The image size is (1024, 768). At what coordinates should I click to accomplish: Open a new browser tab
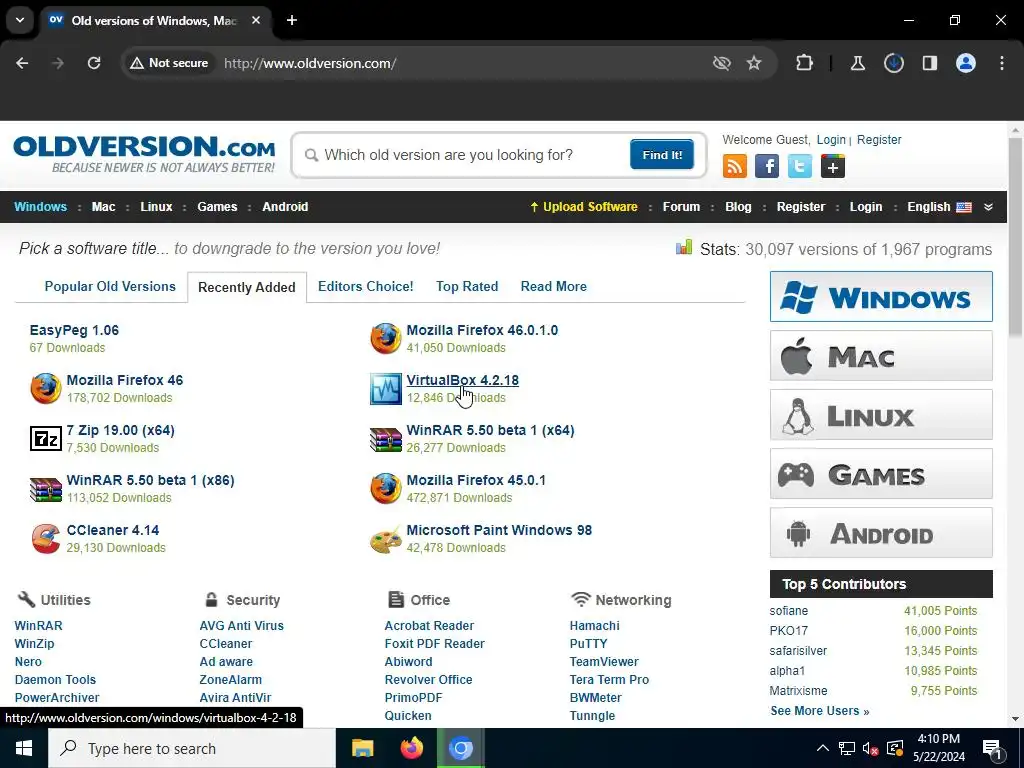click(292, 20)
